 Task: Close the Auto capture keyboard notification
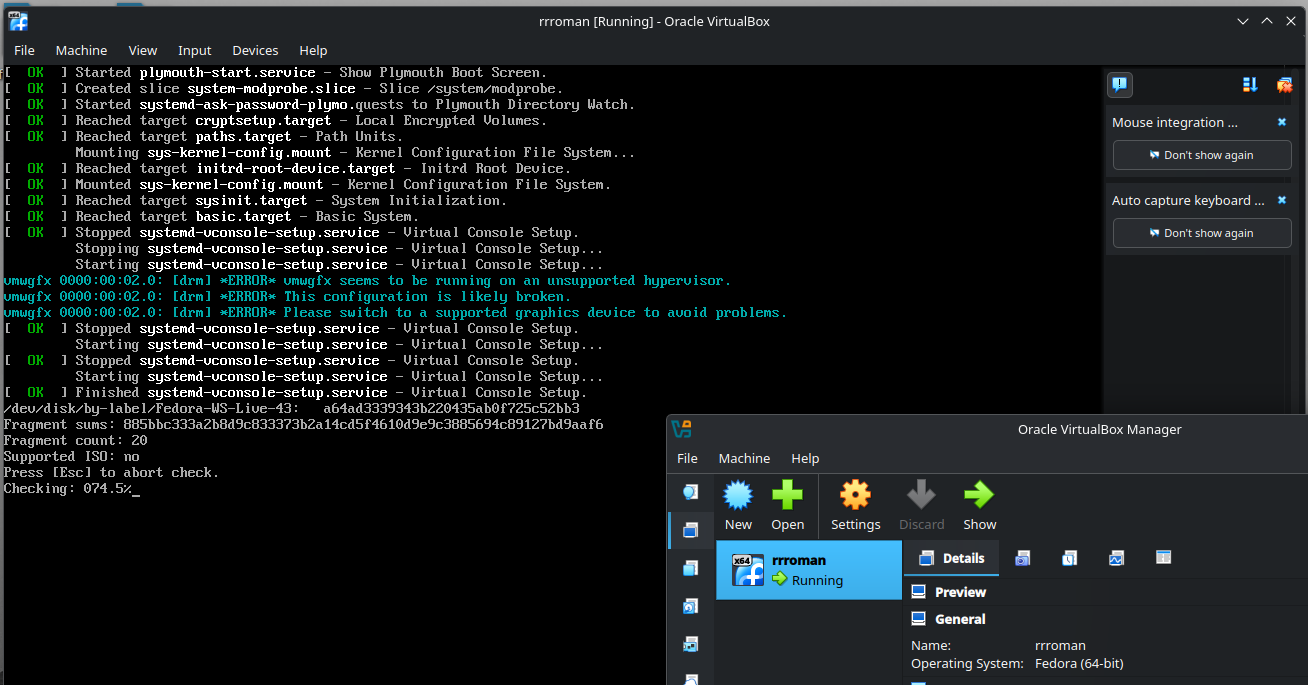[x=1282, y=200]
